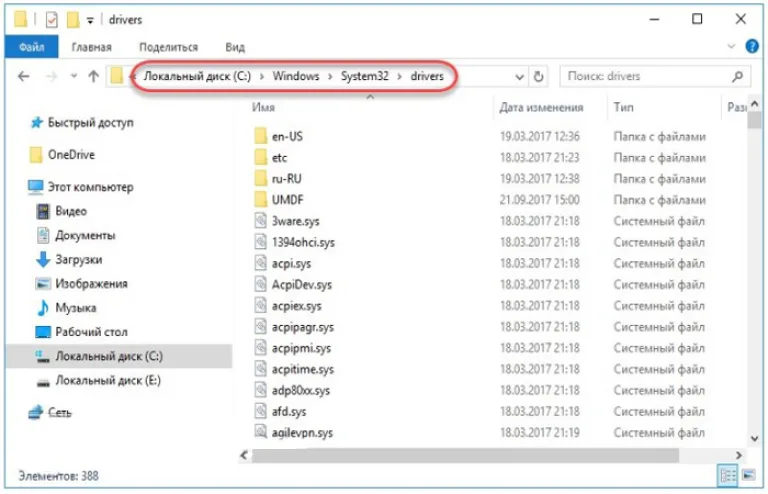Select Локальный диск (E:) in sidebar

[108, 380]
